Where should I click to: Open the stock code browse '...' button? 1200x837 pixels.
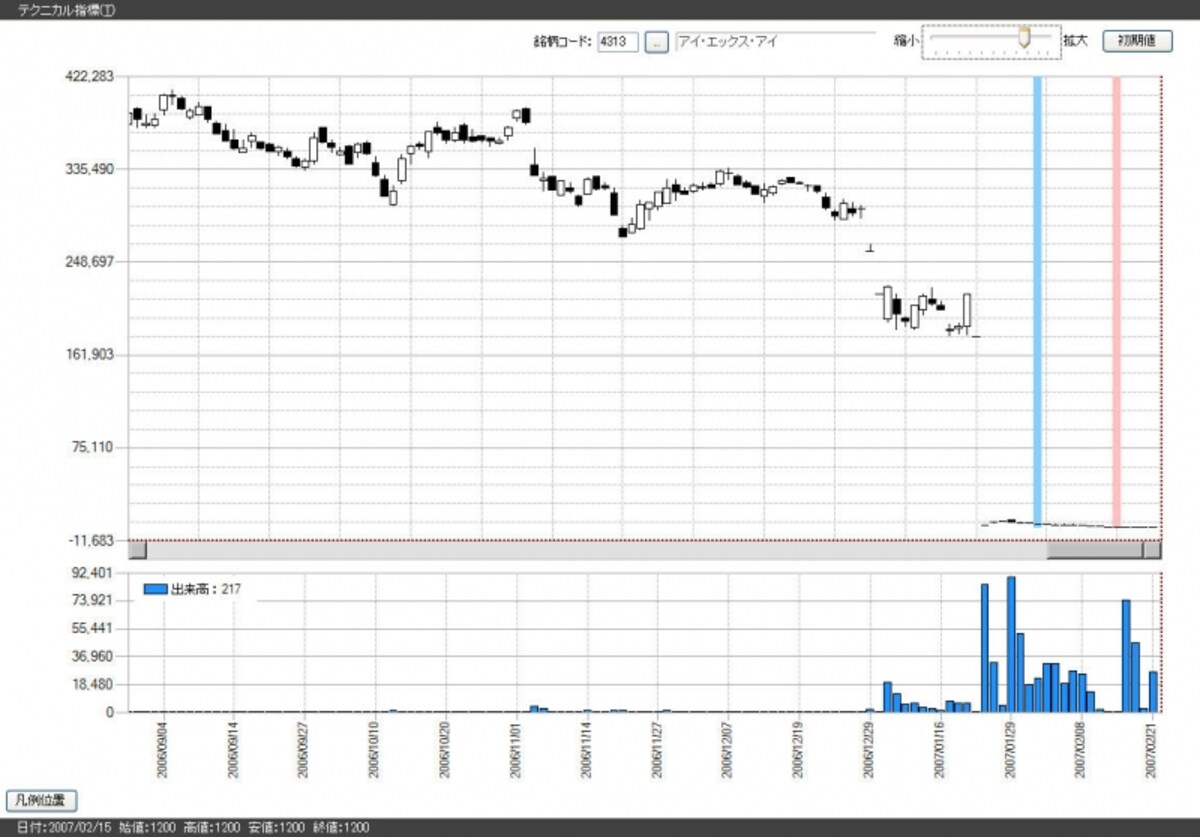[656, 42]
